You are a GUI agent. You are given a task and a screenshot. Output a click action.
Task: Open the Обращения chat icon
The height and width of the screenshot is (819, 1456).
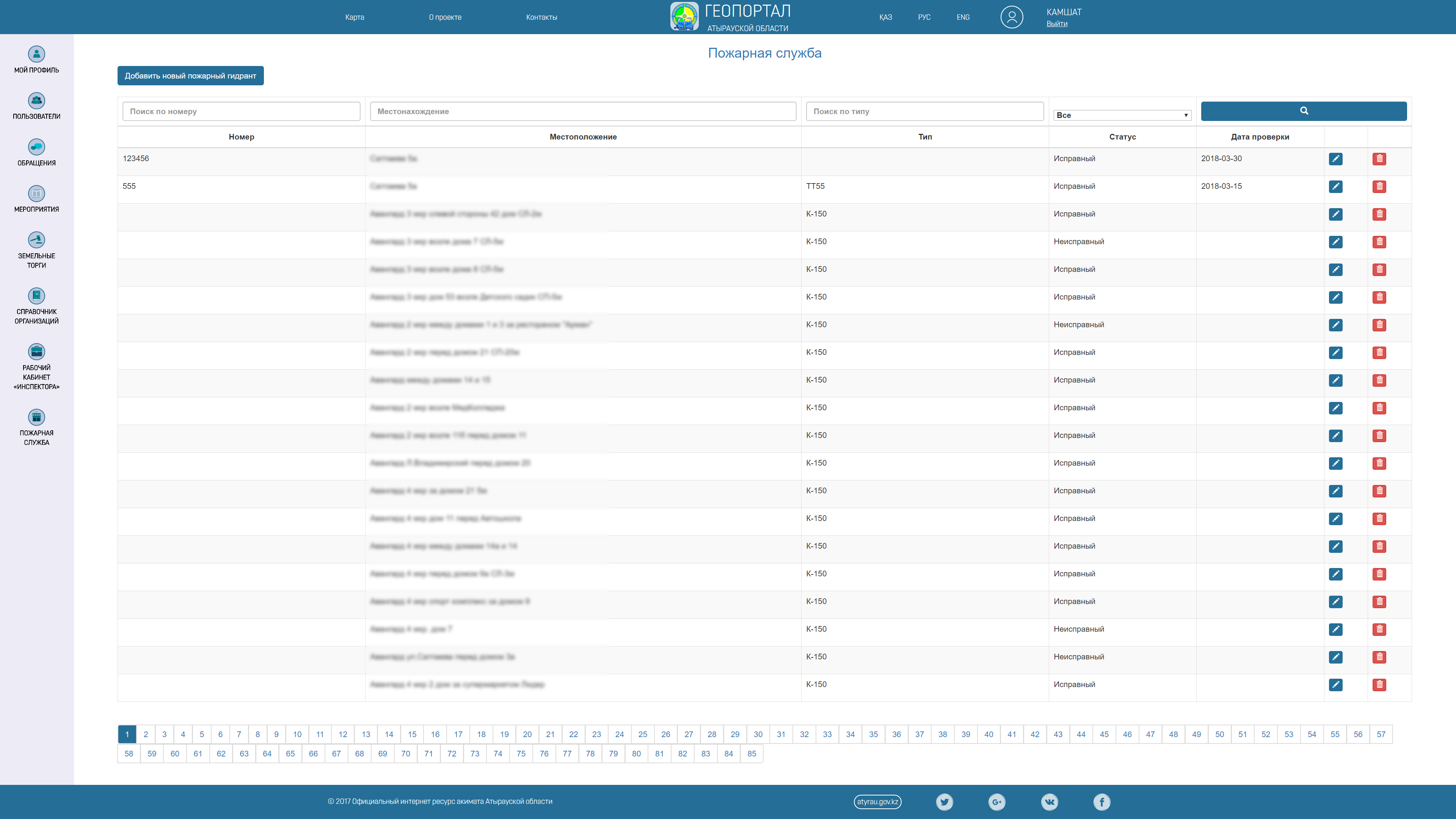click(36, 147)
